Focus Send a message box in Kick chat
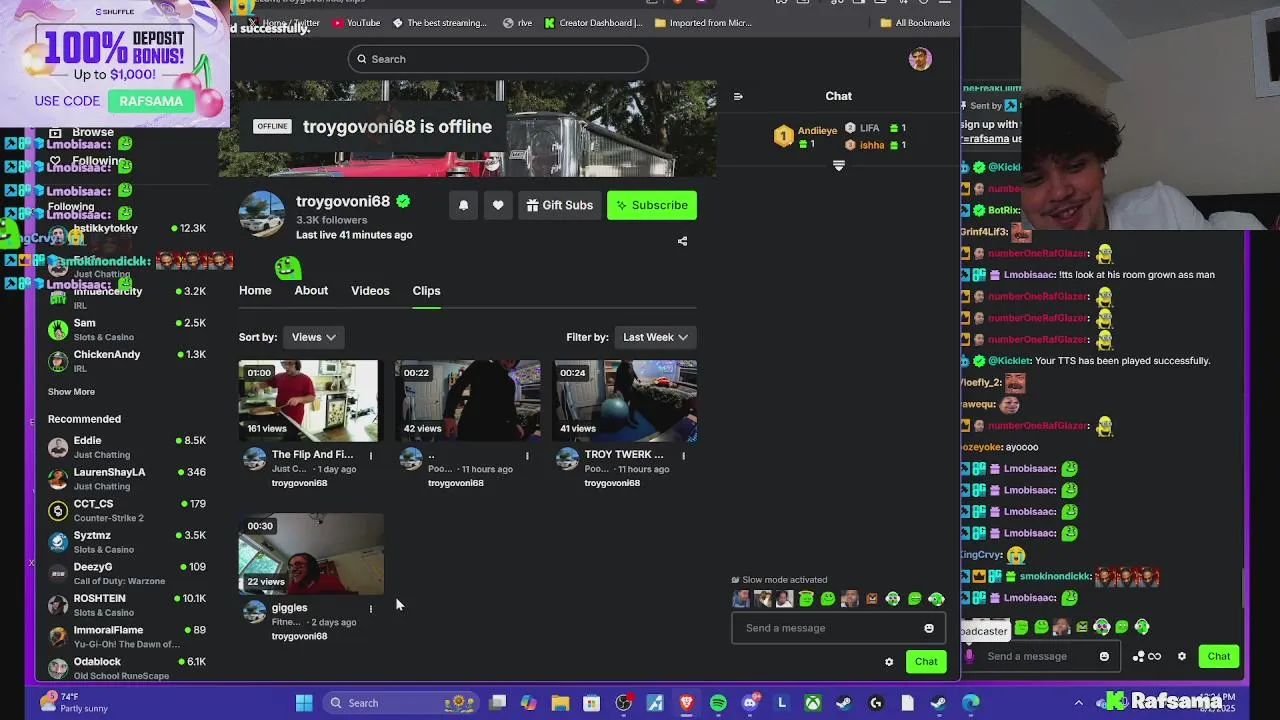The image size is (1280, 720). (838, 628)
